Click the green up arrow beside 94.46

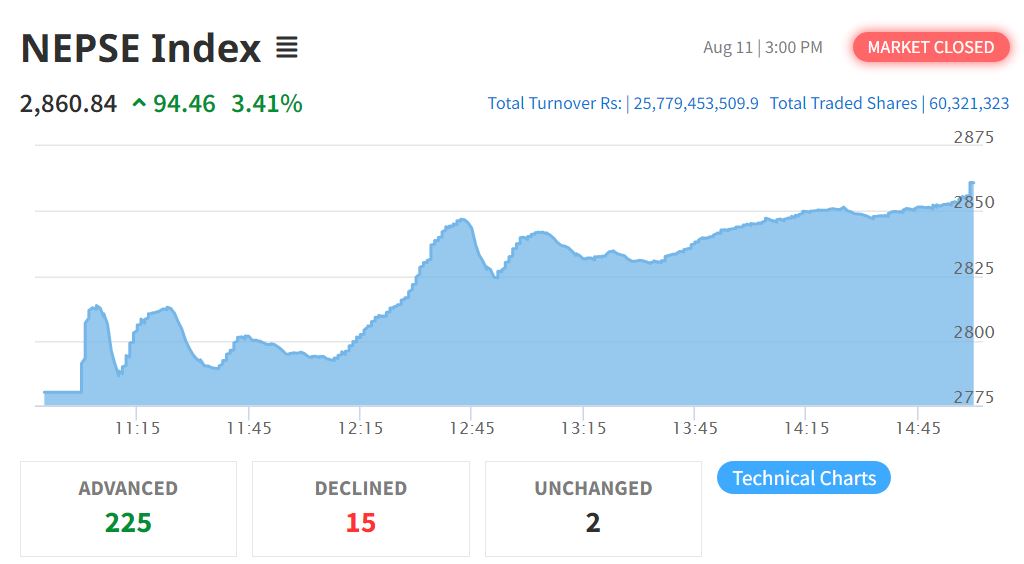(x=138, y=103)
